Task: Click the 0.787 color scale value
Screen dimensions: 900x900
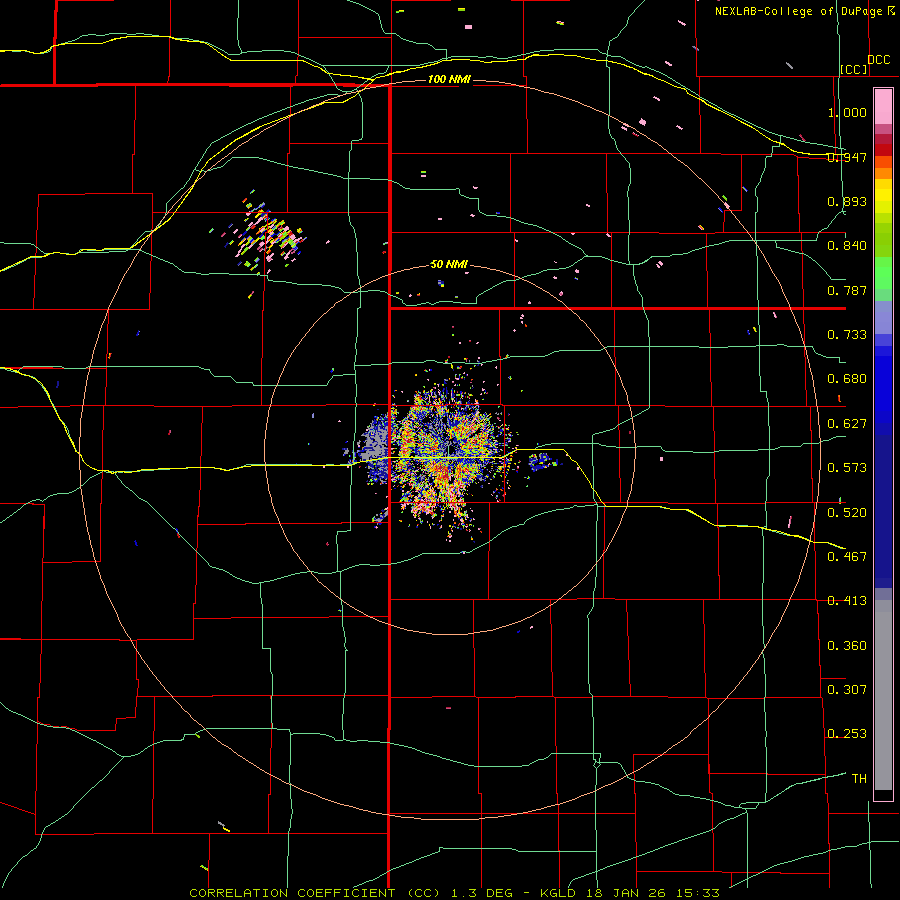Action: pyautogui.click(x=847, y=290)
